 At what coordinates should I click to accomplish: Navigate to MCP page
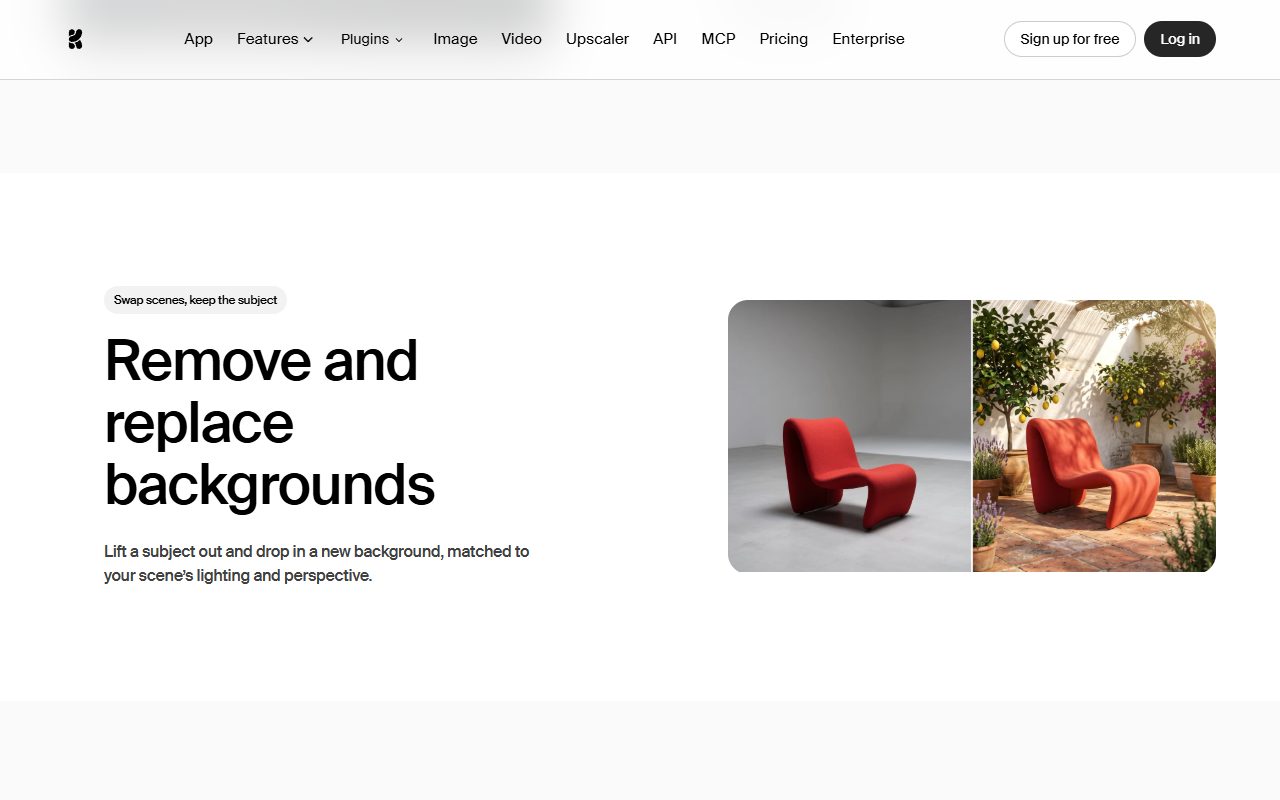click(718, 39)
